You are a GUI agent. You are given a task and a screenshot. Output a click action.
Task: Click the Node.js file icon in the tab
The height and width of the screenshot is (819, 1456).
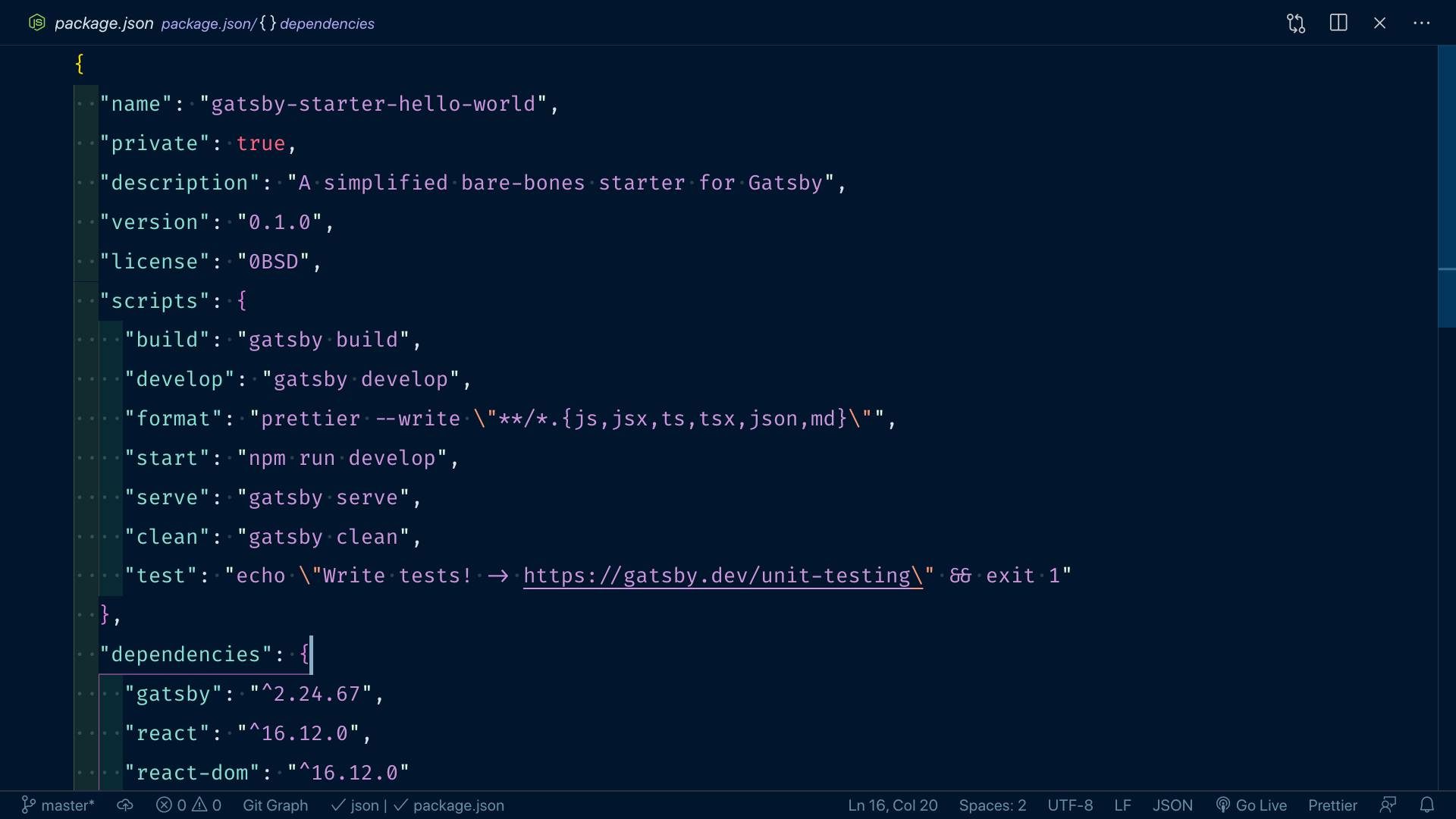[36, 23]
